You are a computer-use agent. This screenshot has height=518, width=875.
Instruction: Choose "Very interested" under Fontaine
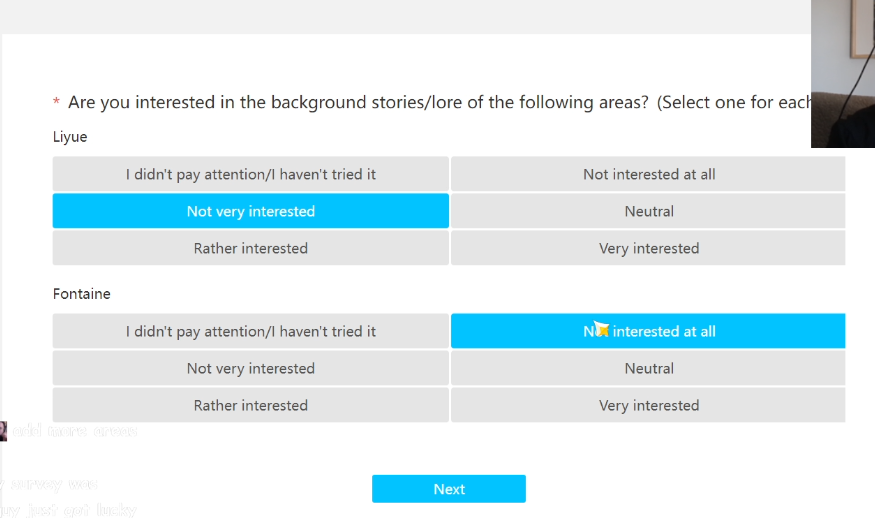(x=648, y=405)
